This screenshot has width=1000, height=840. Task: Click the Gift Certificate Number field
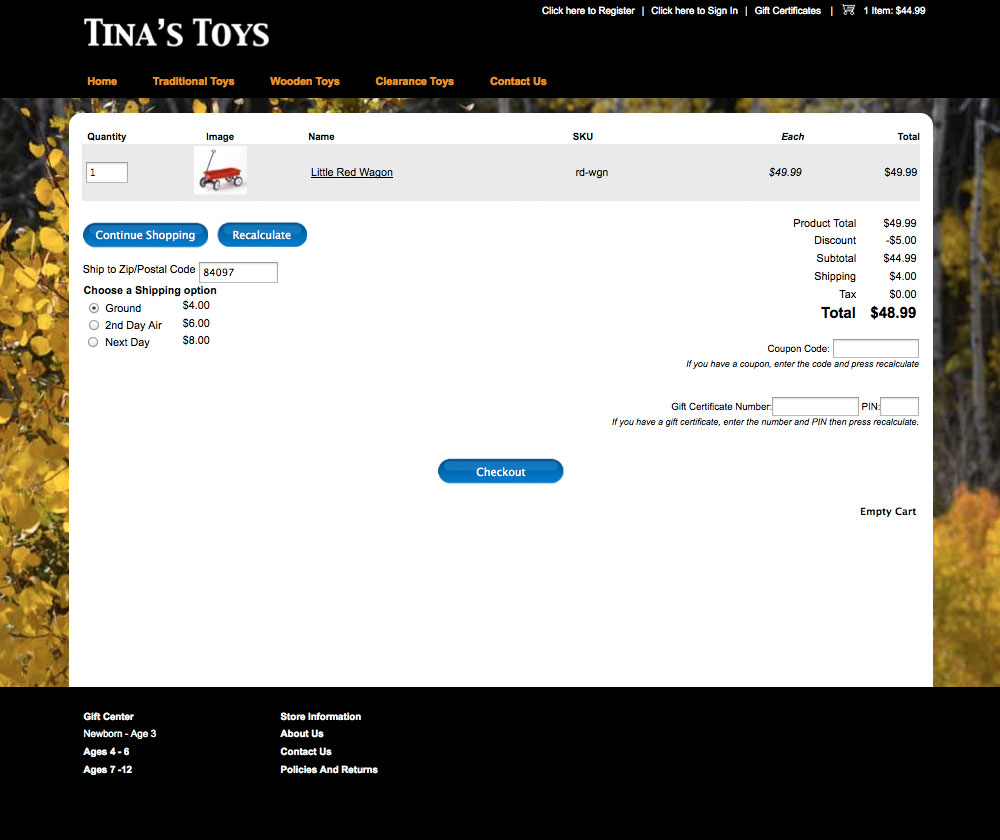[815, 407]
